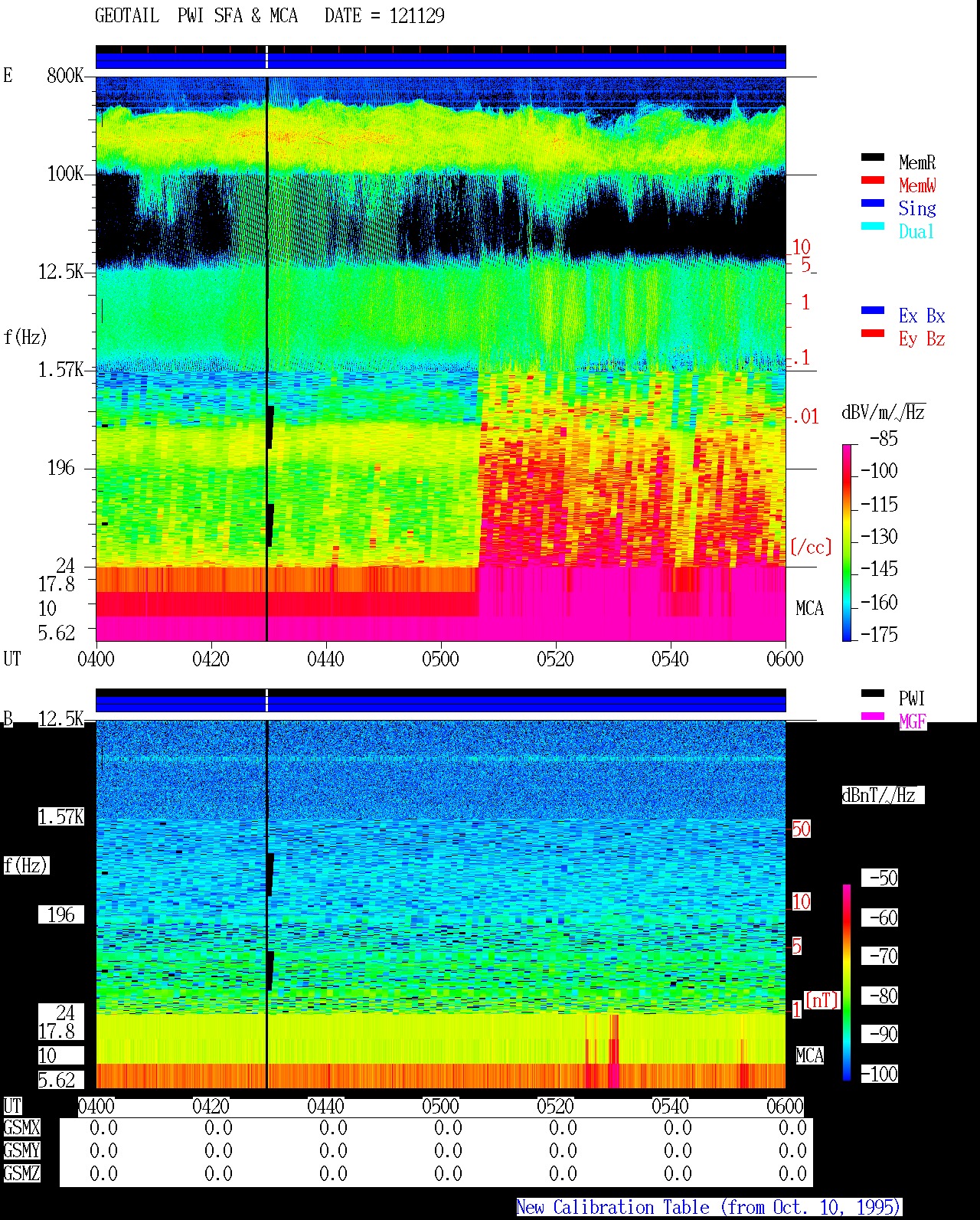Click the white tick in the upper mode bar

(x=266, y=57)
